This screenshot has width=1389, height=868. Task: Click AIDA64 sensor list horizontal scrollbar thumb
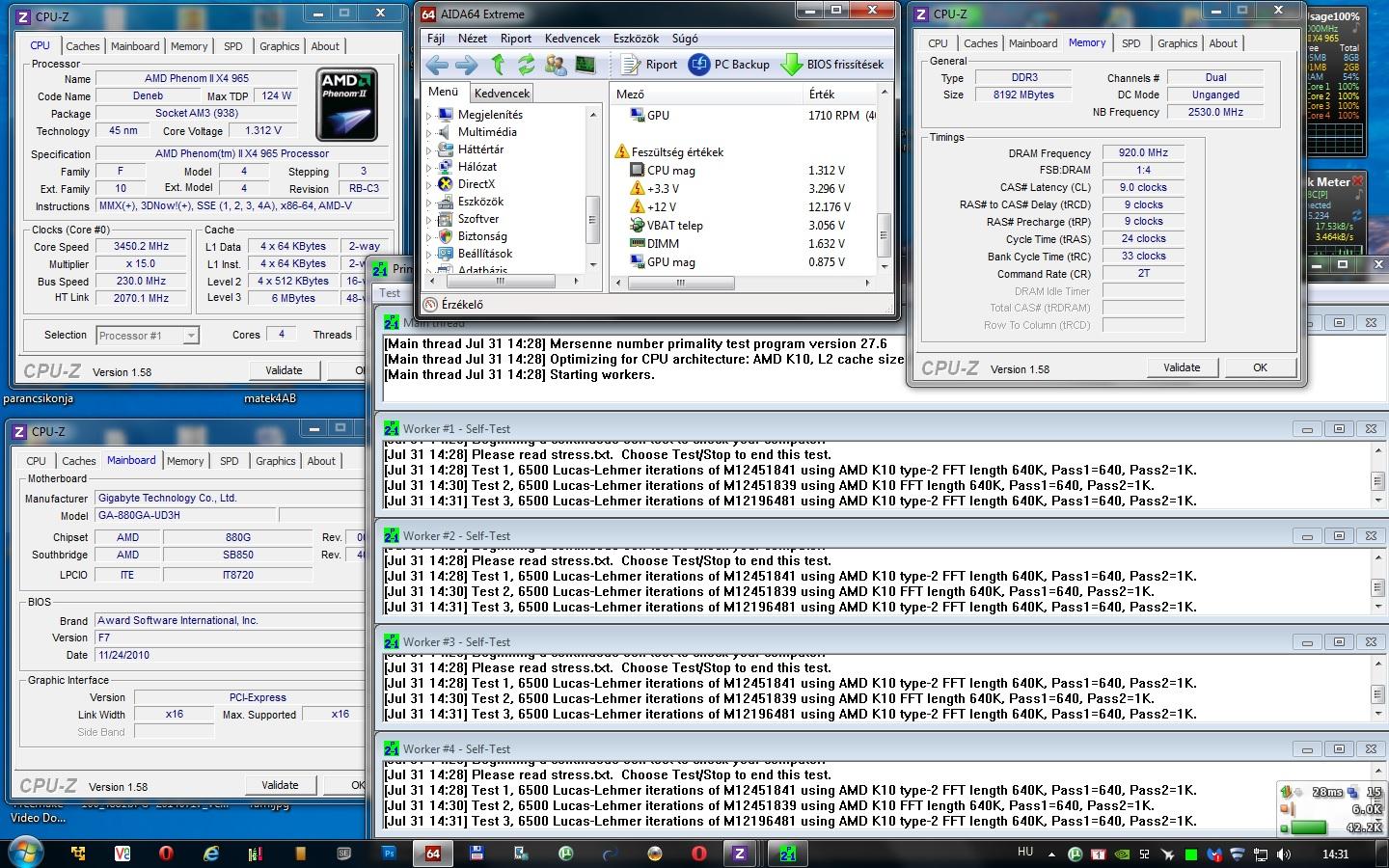point(680,283)
